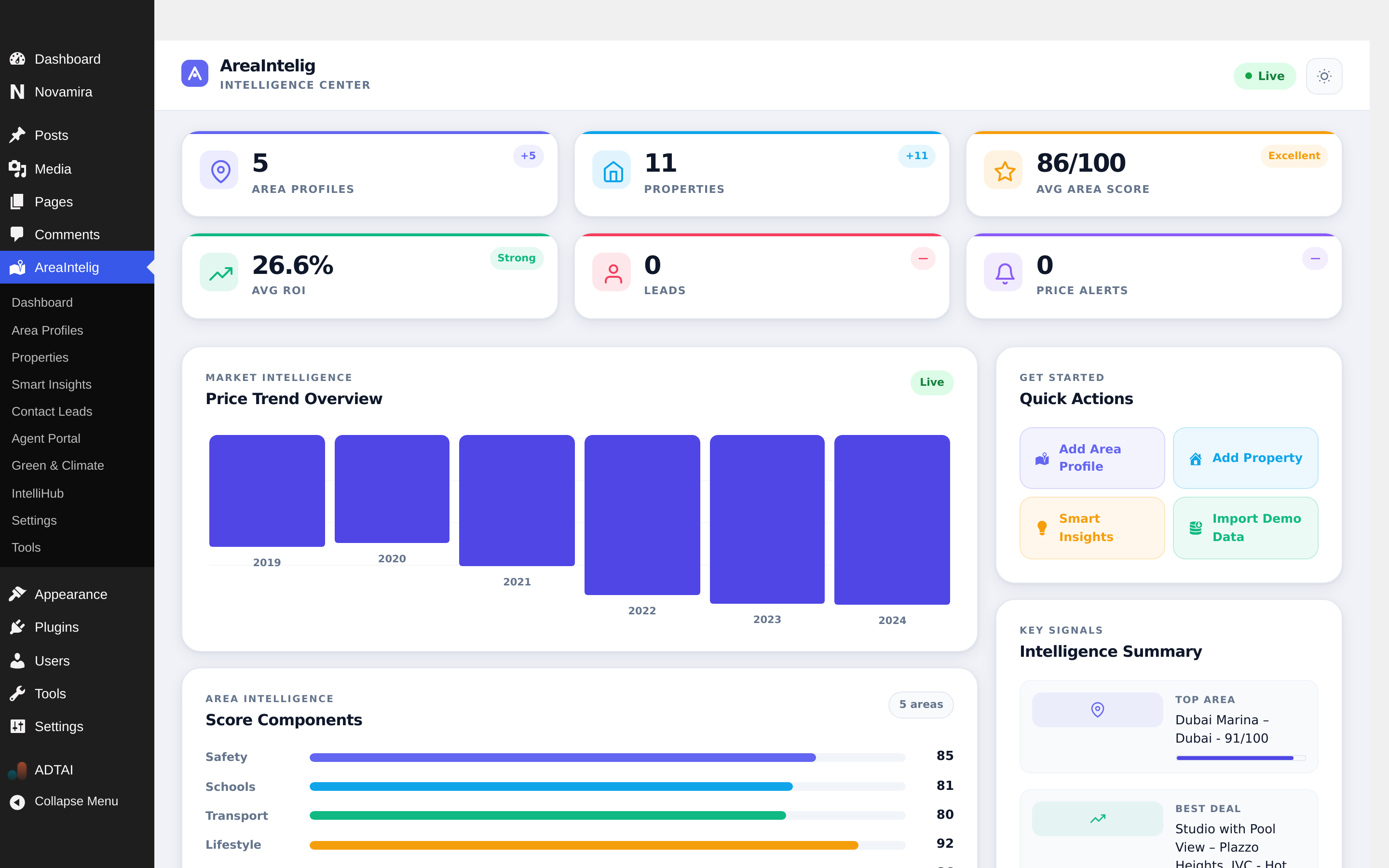Click the Media icon in sidebar
The image size is (1389, 868).
point(17,169)
